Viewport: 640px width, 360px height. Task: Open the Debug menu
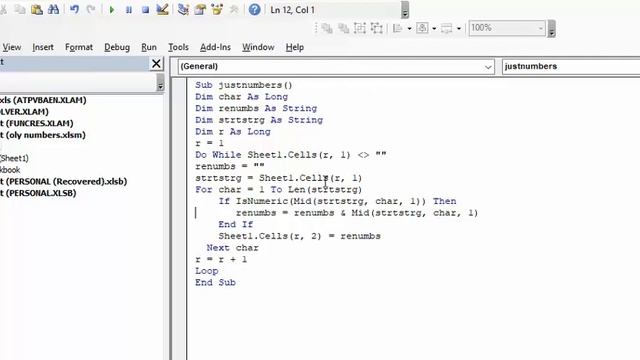(117, 47)
